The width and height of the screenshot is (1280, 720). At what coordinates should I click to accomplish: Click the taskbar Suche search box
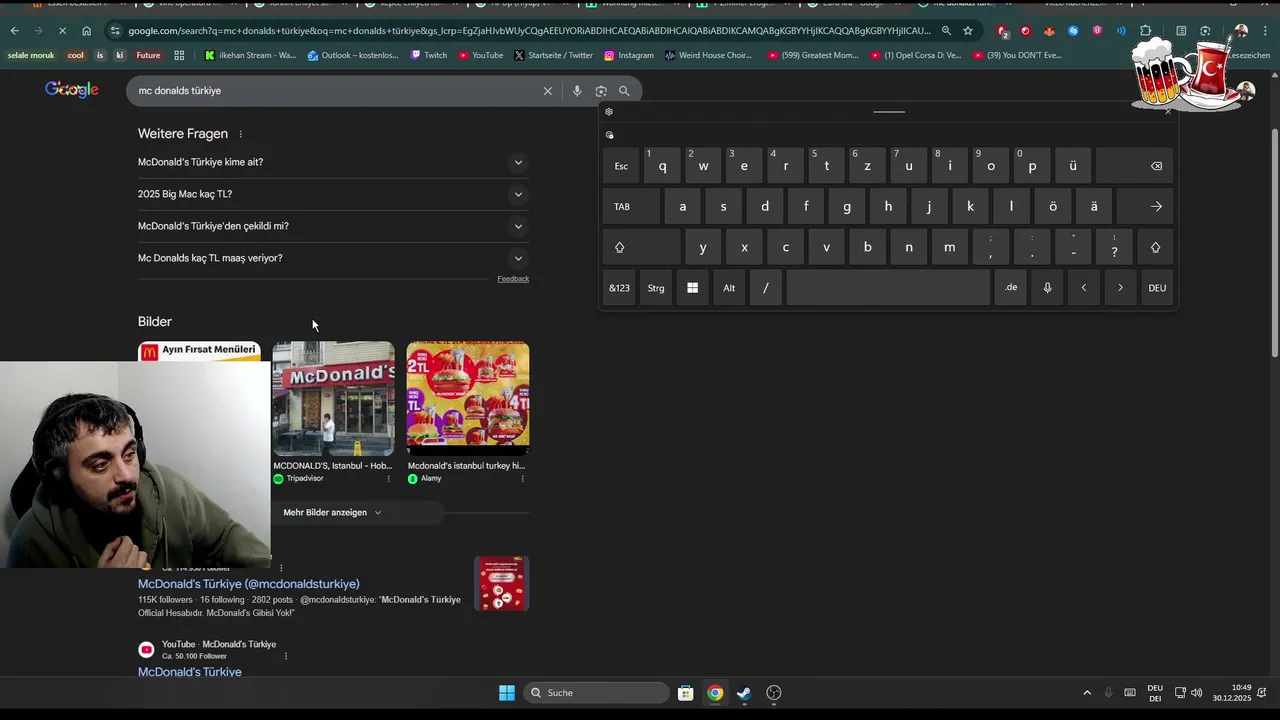pyautogui.click(x=597, y=693)
